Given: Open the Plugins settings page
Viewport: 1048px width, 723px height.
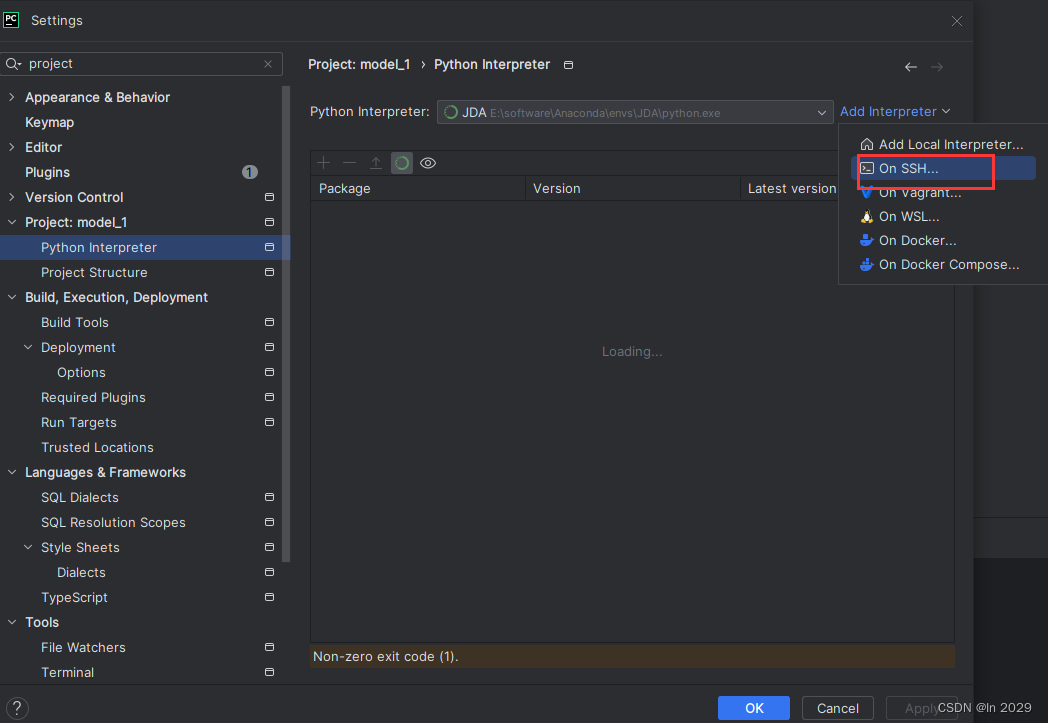Looking at the screenshot, I should 47,172.
